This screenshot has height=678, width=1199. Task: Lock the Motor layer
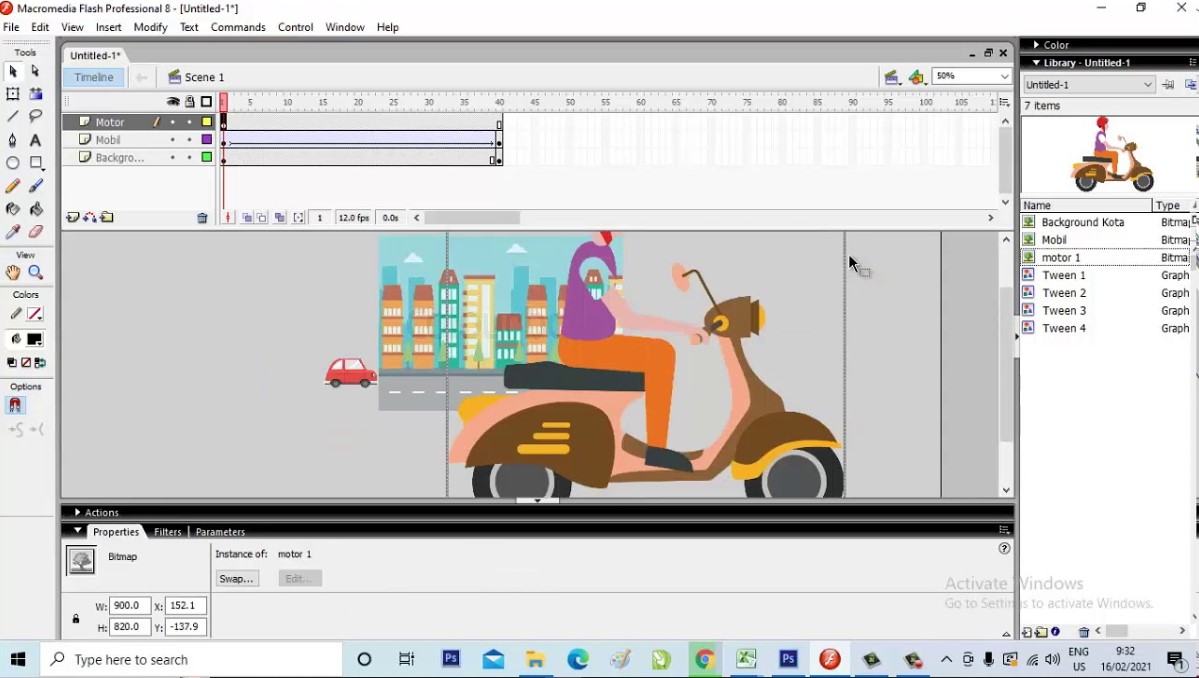[189, 122]
